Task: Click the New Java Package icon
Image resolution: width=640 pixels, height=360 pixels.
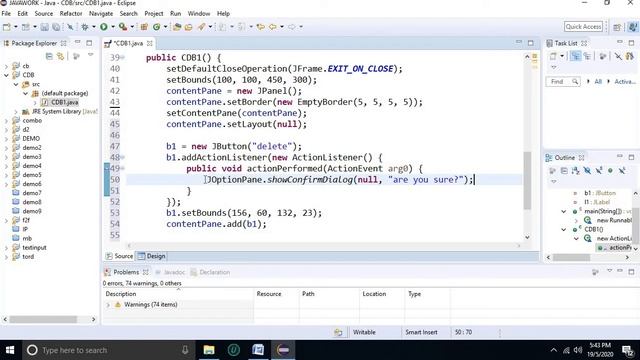Action: point(144,27)
